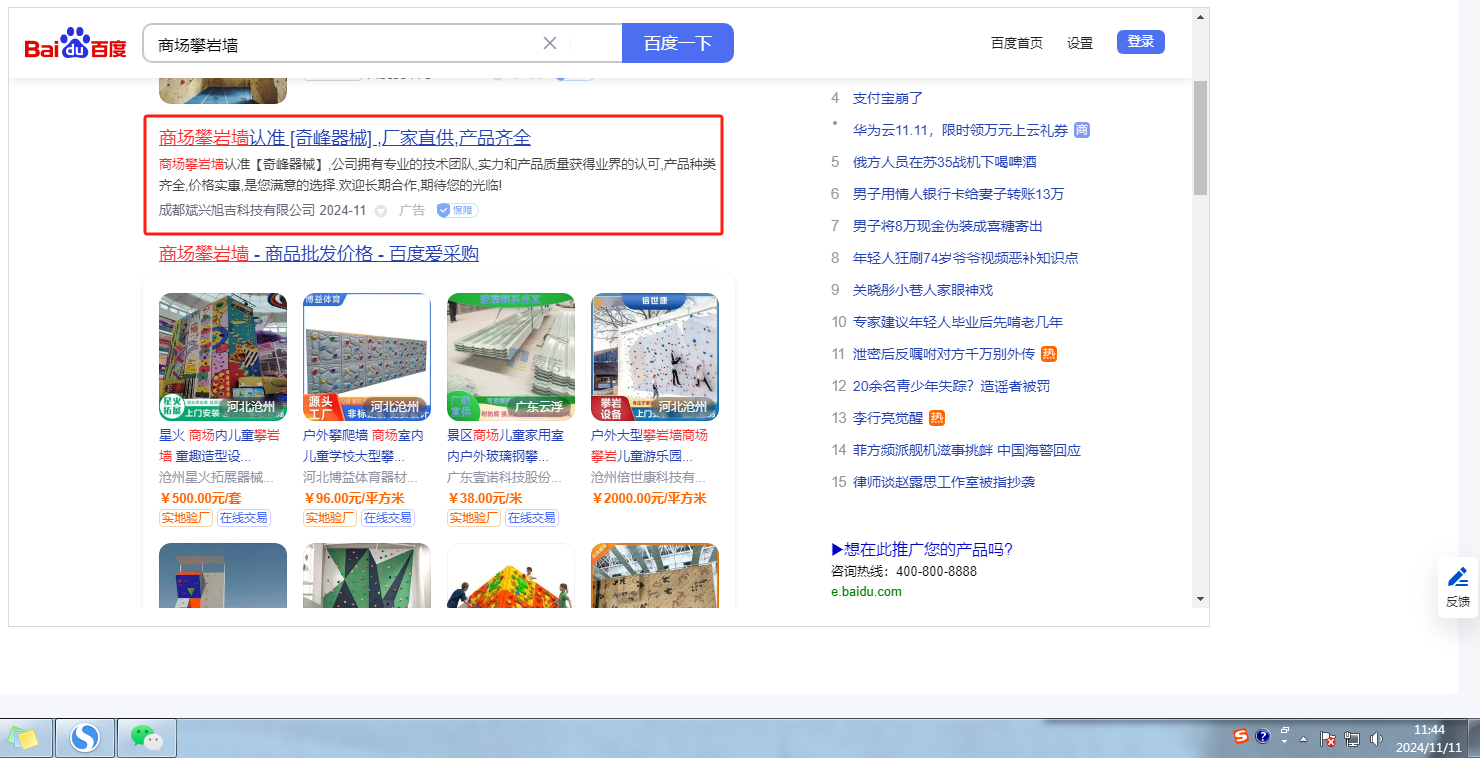1480x758 pixels.
Task: Open WeChat from the taskbar
Action: 147,738
